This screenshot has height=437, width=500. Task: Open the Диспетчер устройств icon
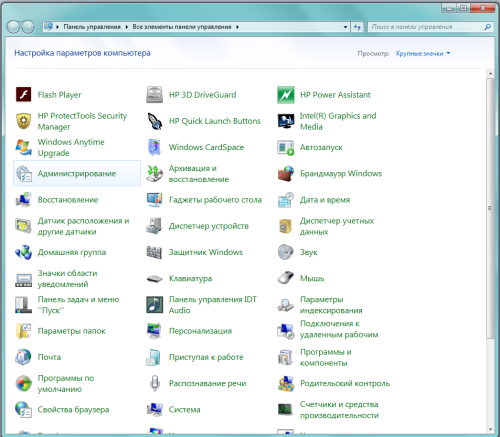pyautogui.click(x=154, y=226)
